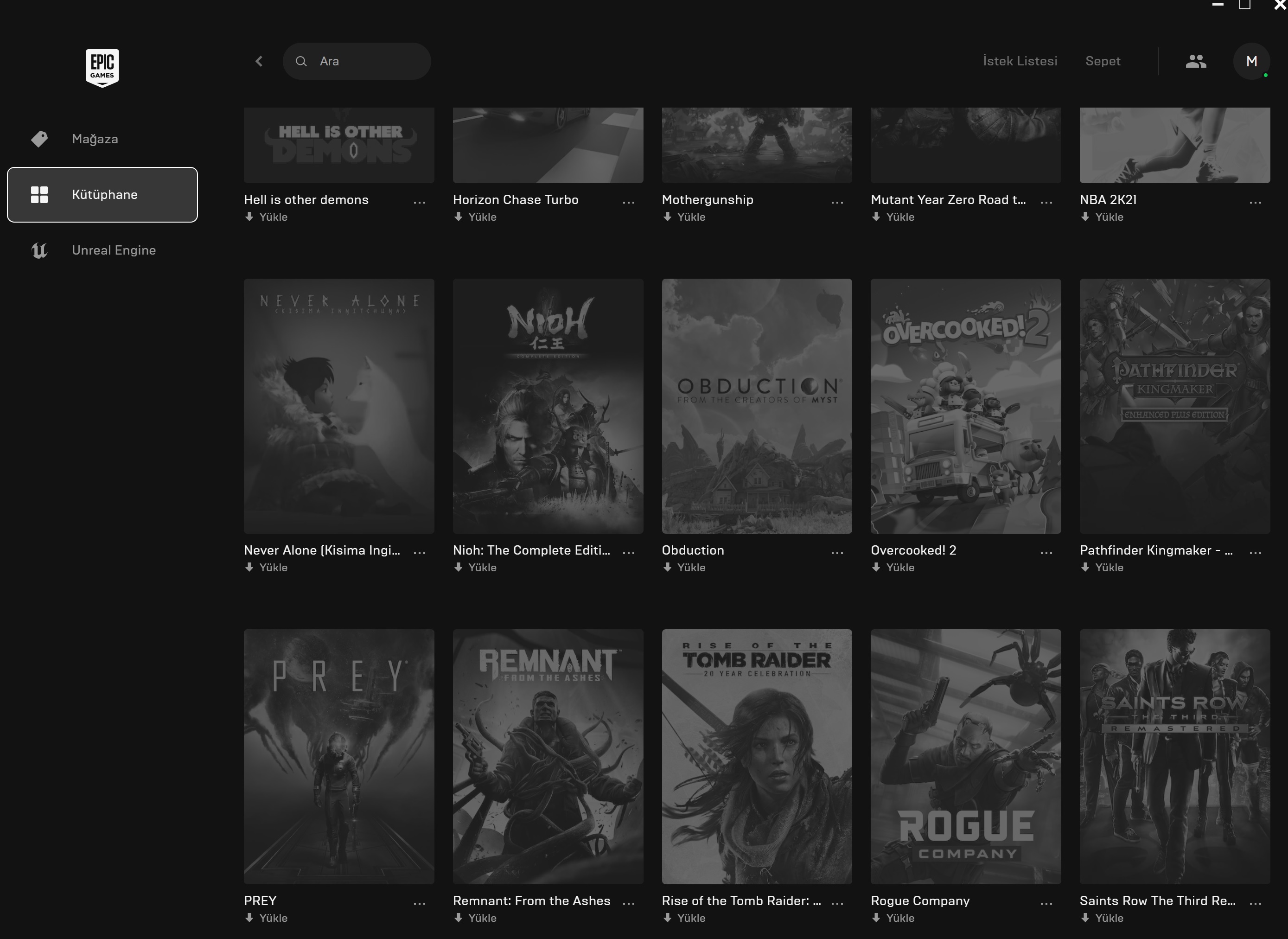Open options menu for Saints Row The Third

point(1256,903)
